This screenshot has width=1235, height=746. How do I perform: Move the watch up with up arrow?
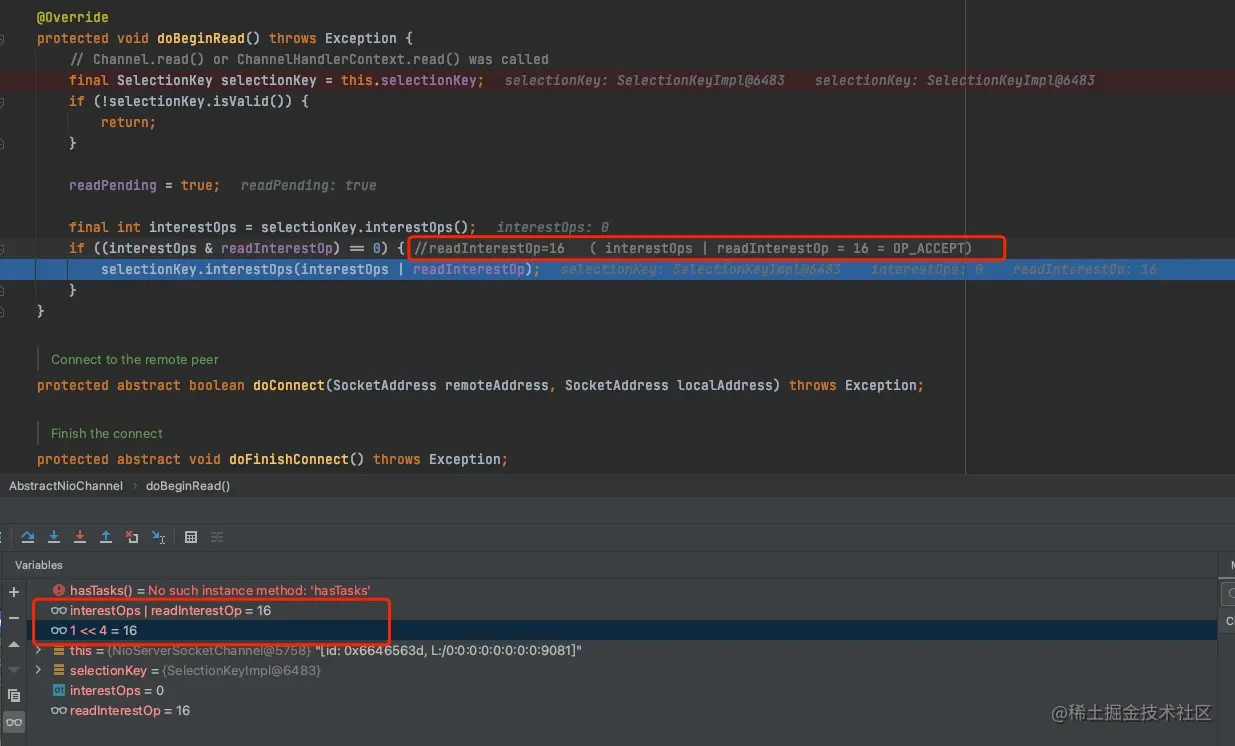(14, 644)
